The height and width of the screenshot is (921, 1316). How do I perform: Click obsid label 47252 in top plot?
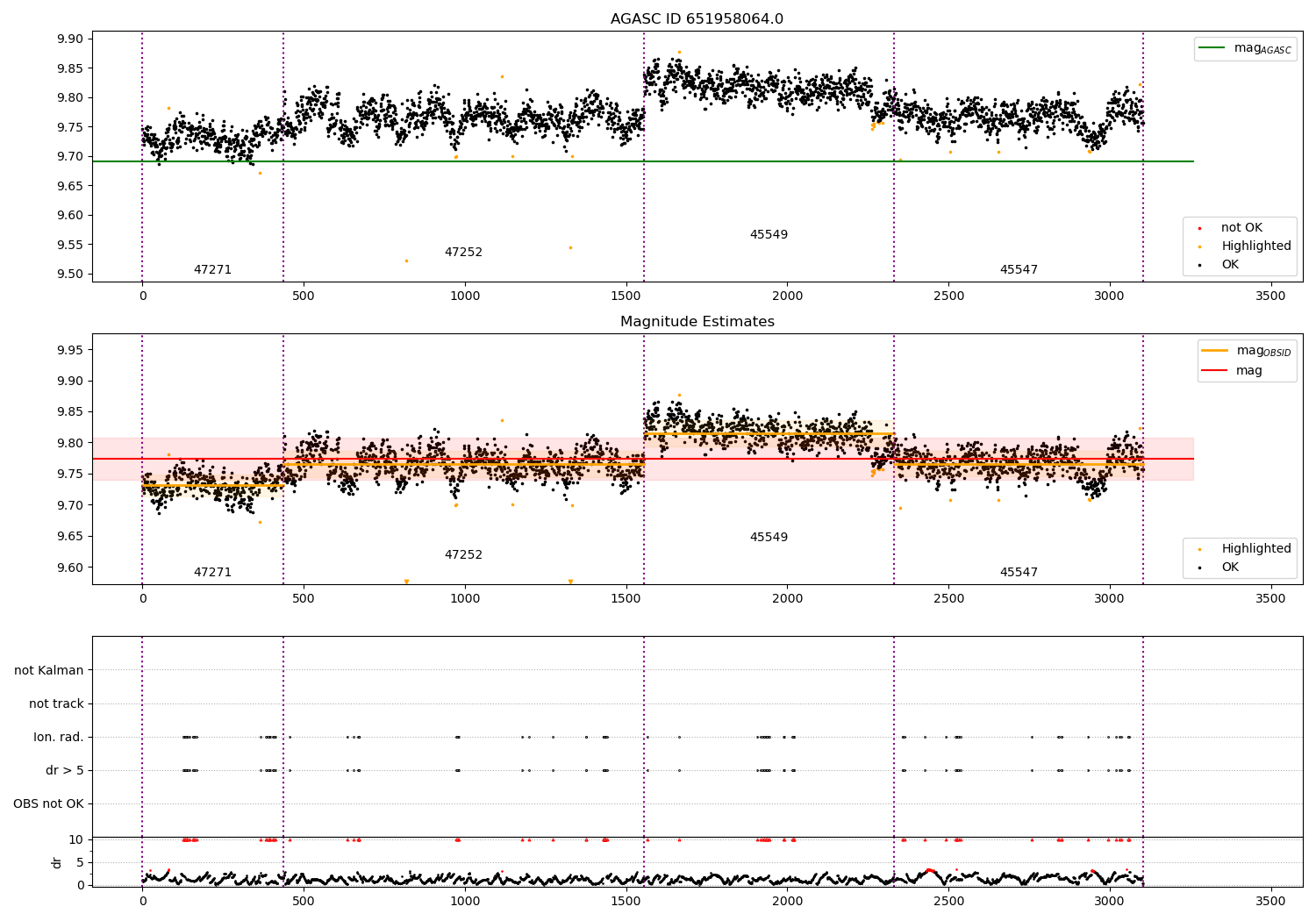coord(463,253)
